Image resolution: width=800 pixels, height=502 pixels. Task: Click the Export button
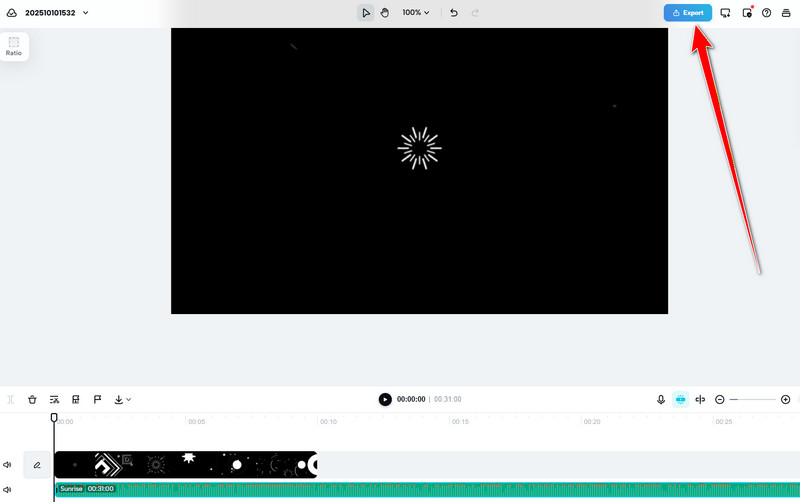(x=688, y=13)
